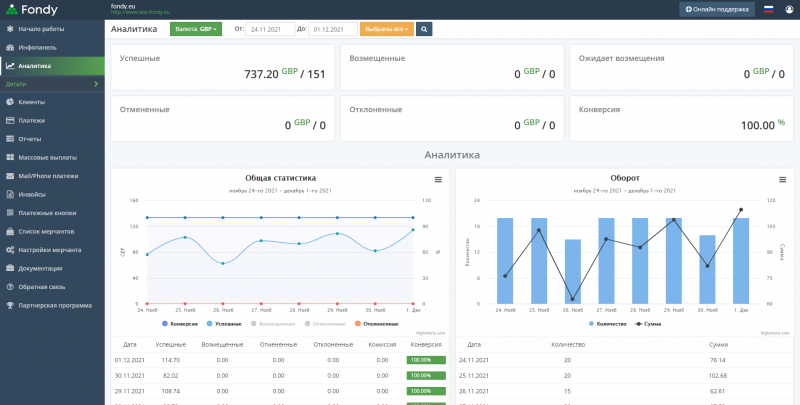The height and width of the screenshot is (405, 800).
Task: Click the От start date field
Action: point(270,29)
